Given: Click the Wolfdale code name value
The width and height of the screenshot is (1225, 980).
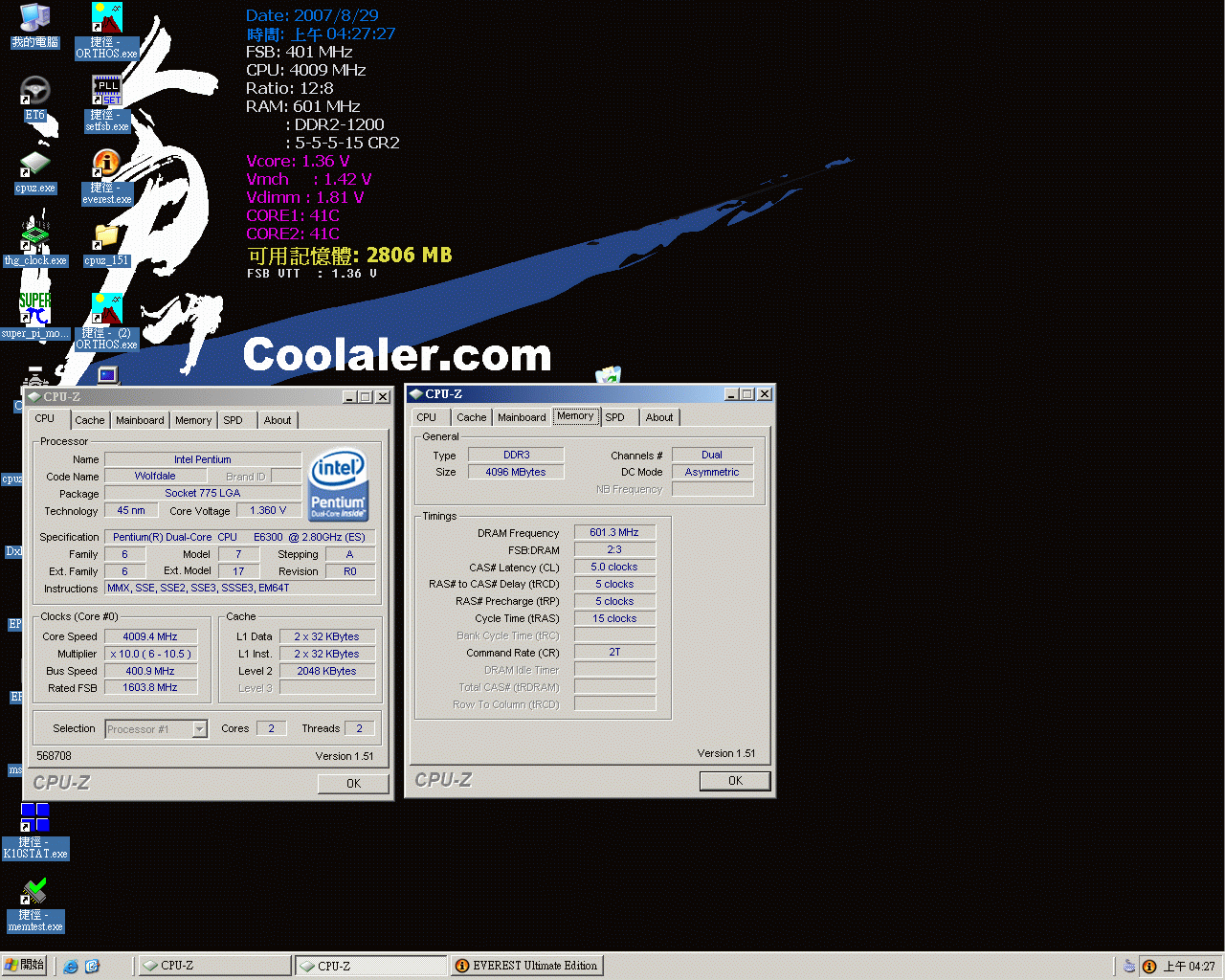Looking at the screenshot, I should coord(155,476).
